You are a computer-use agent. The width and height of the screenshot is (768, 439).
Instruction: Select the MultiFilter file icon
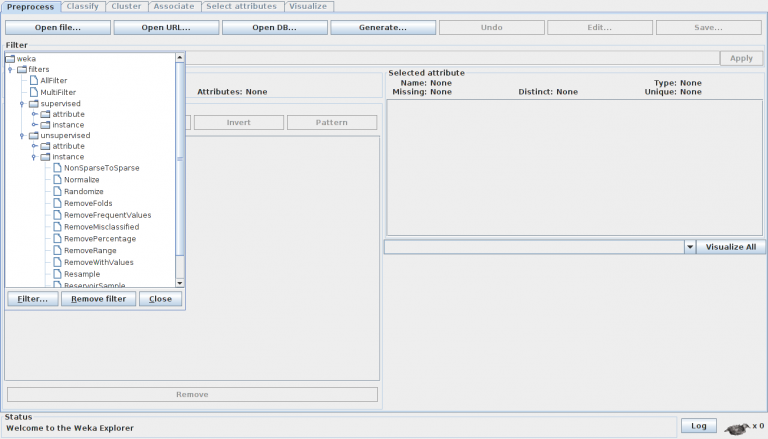tap(33, 92)
